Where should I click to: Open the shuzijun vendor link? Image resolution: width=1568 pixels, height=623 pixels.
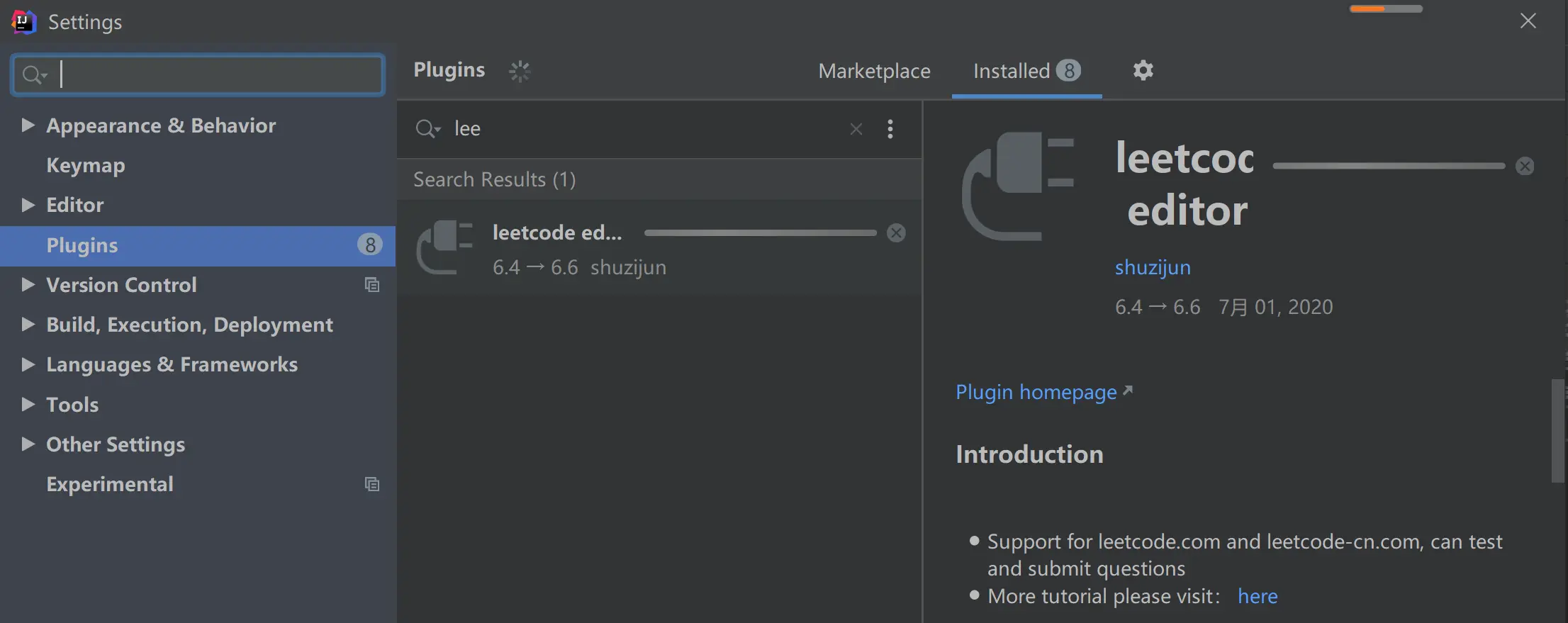click(1153, 267)
